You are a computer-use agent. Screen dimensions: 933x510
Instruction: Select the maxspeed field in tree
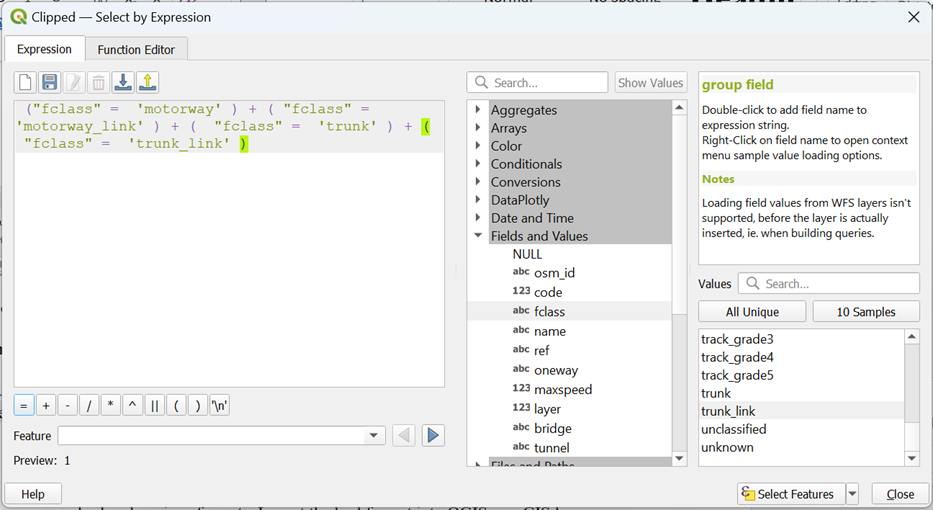[563, 389]
